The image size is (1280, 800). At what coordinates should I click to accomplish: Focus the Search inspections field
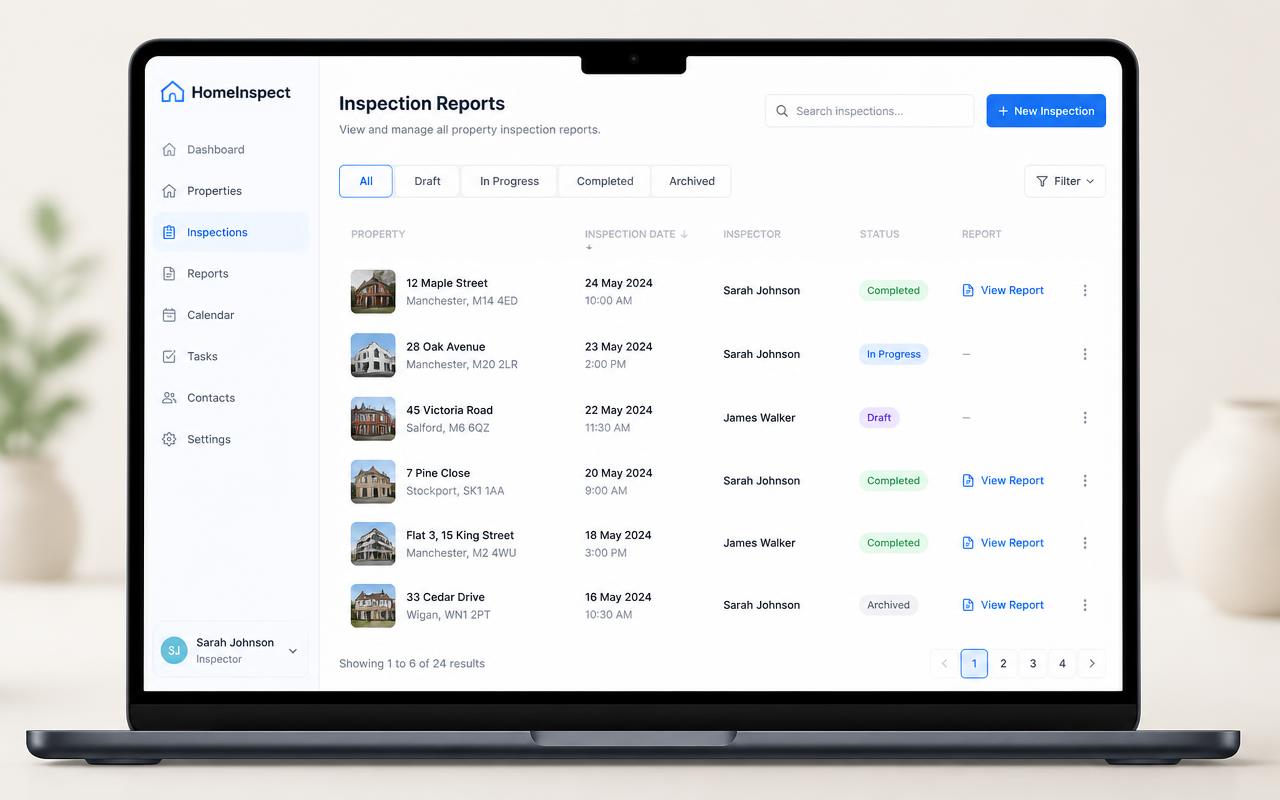(870, 111)
